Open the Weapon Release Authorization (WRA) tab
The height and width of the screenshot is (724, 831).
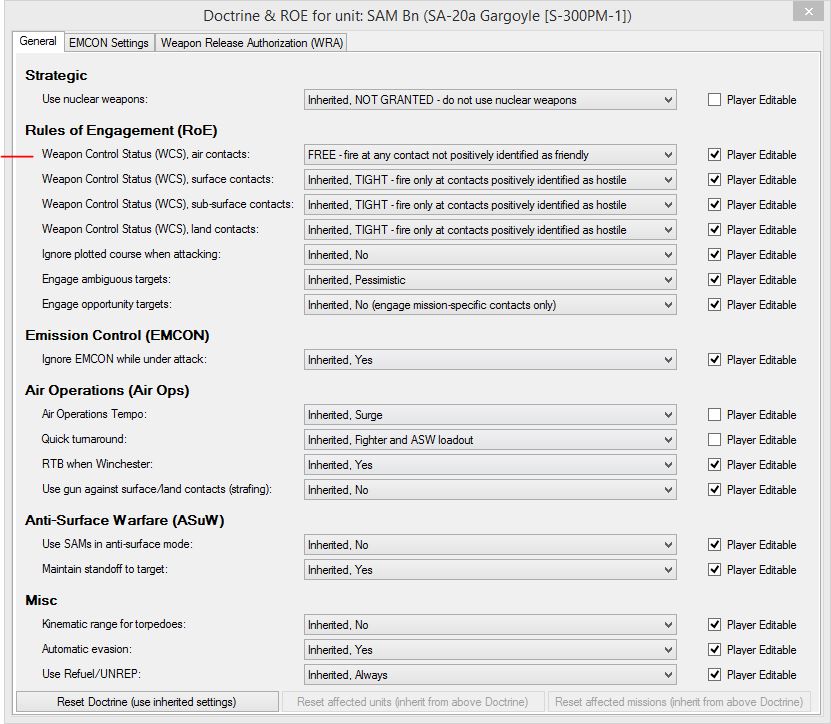click(x=252, y=42)
